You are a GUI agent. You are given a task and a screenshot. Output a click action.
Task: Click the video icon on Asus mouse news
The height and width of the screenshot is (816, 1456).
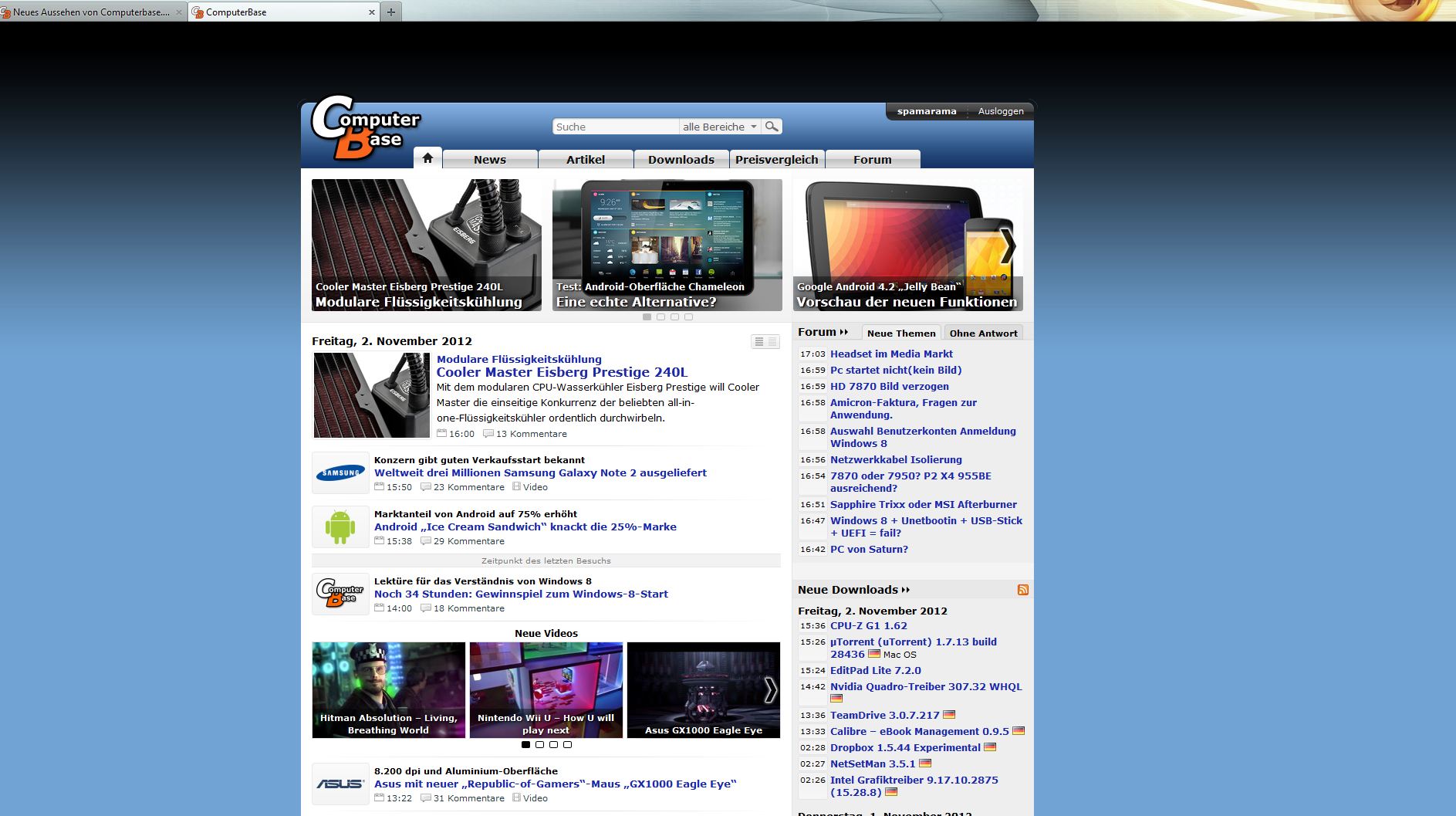click(517, 797)
